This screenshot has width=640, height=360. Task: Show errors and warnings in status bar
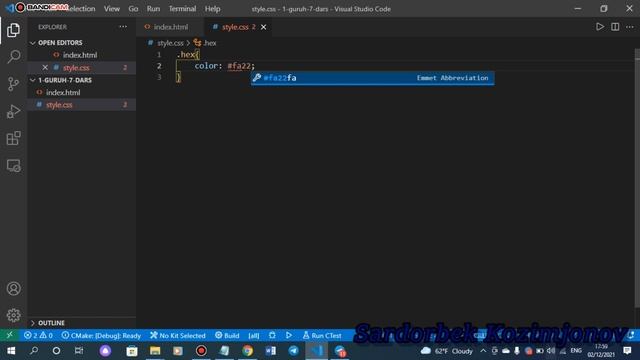pyautogui.click(x=38, y=336)
